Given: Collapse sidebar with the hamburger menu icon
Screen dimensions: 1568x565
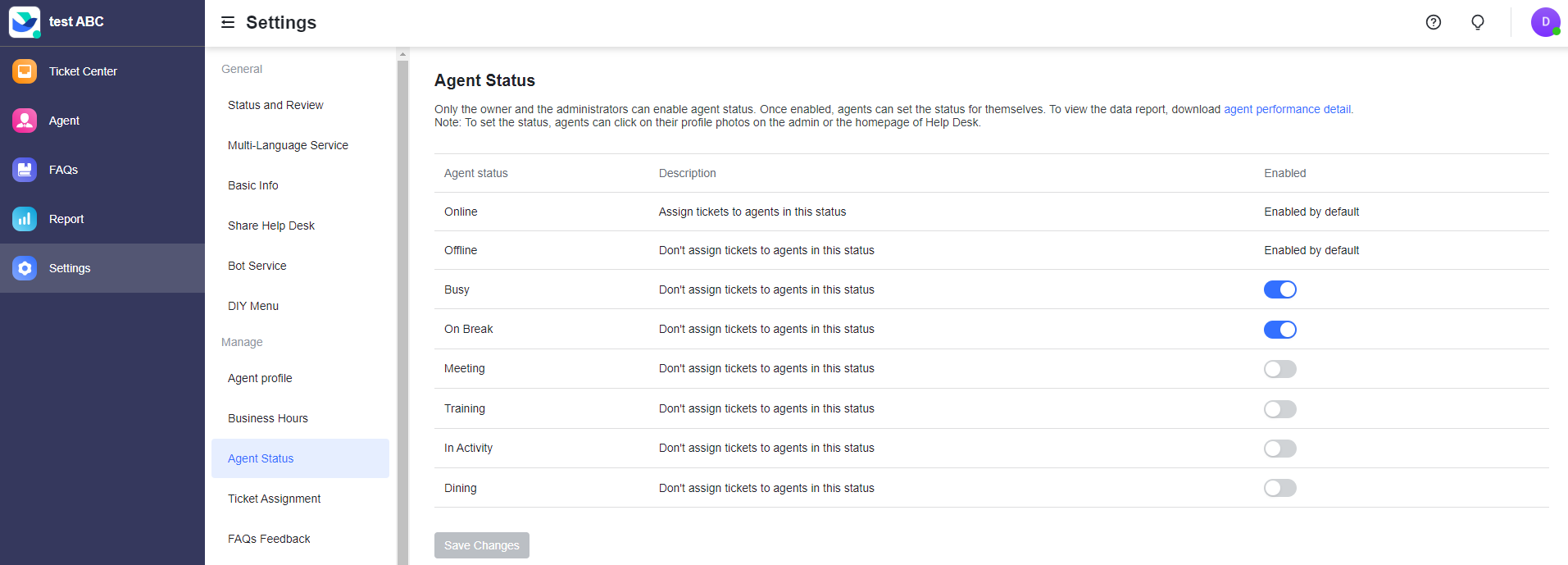Looking at the screenshot, I should [228, 22].
